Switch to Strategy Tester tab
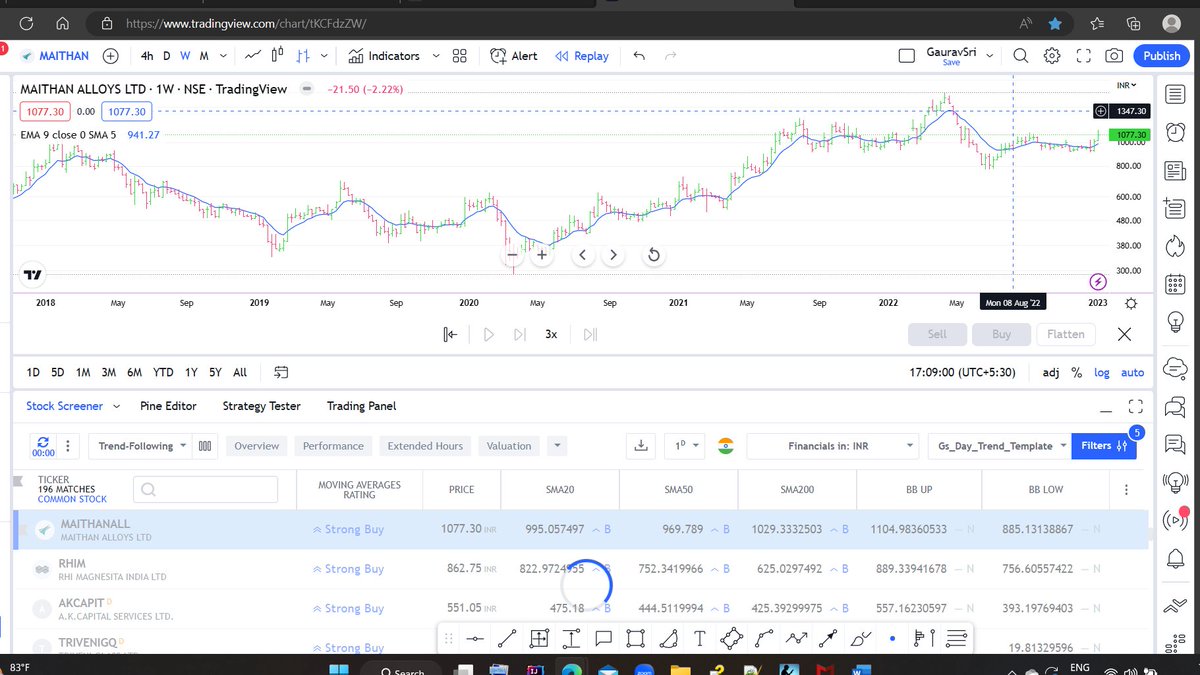The width and height of the screenshot is (1200, 675). 261,406
